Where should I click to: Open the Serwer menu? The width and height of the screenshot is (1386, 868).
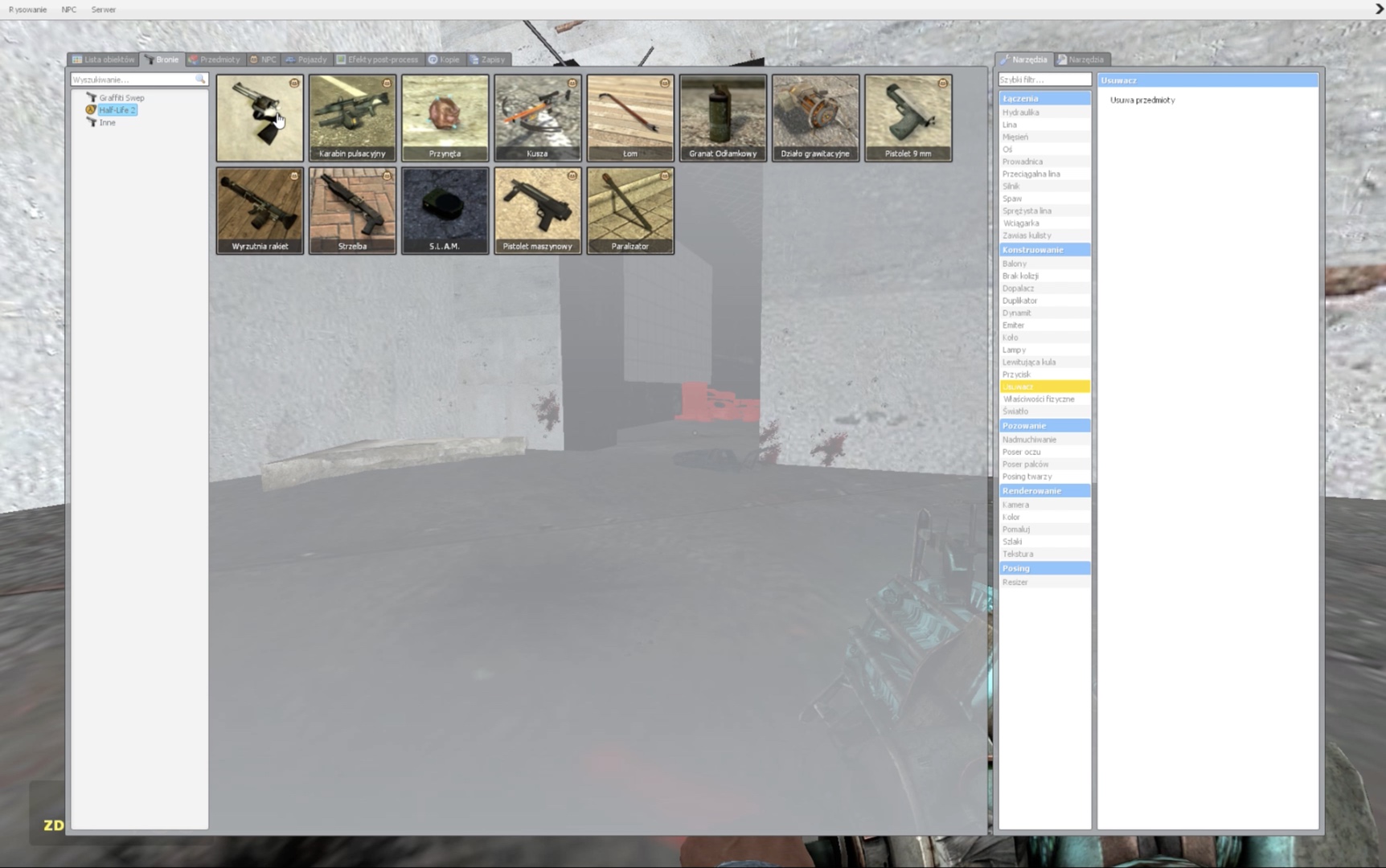[x=104, y=10]
